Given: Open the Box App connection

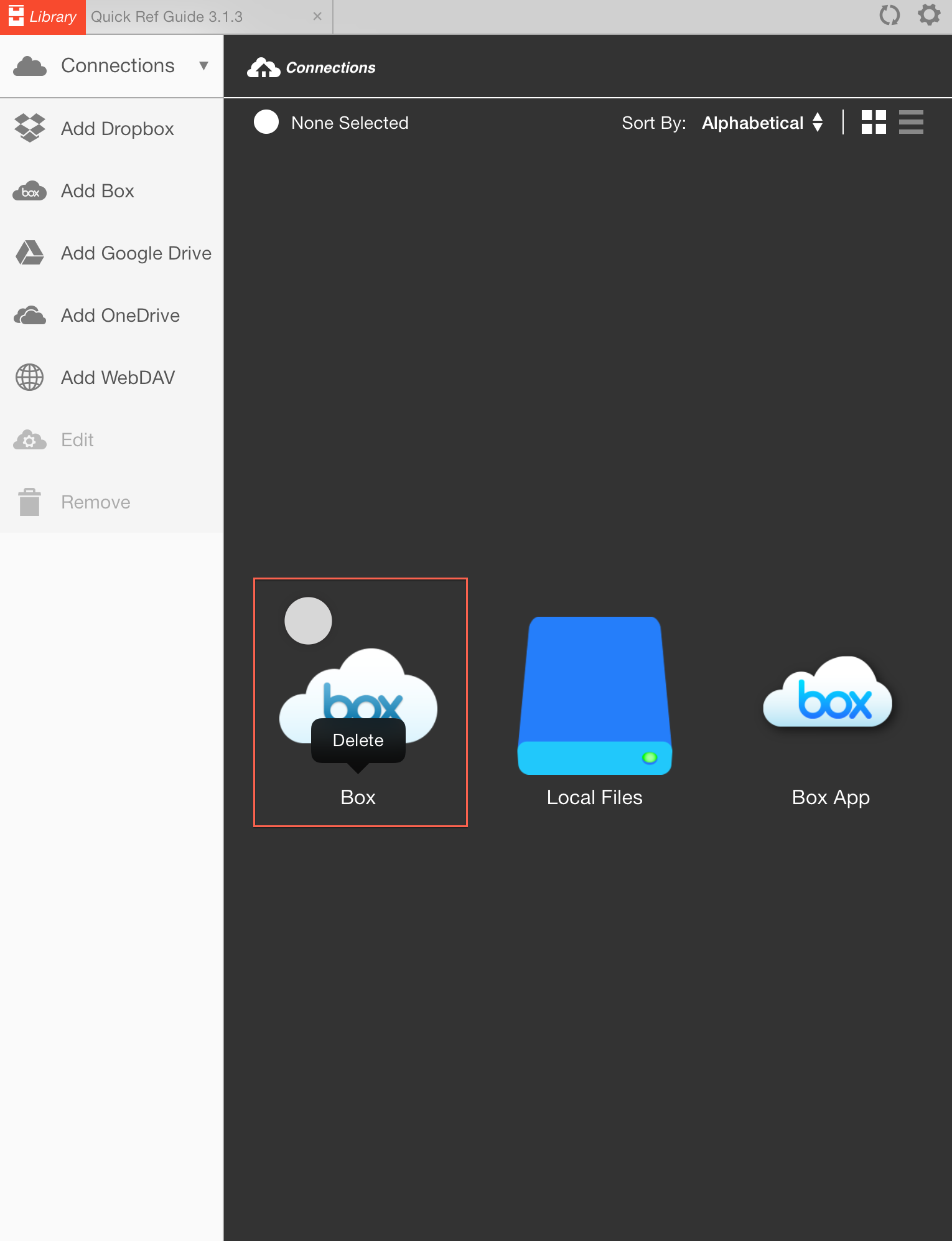Looking at the screenshot, I should click(828, 692).
